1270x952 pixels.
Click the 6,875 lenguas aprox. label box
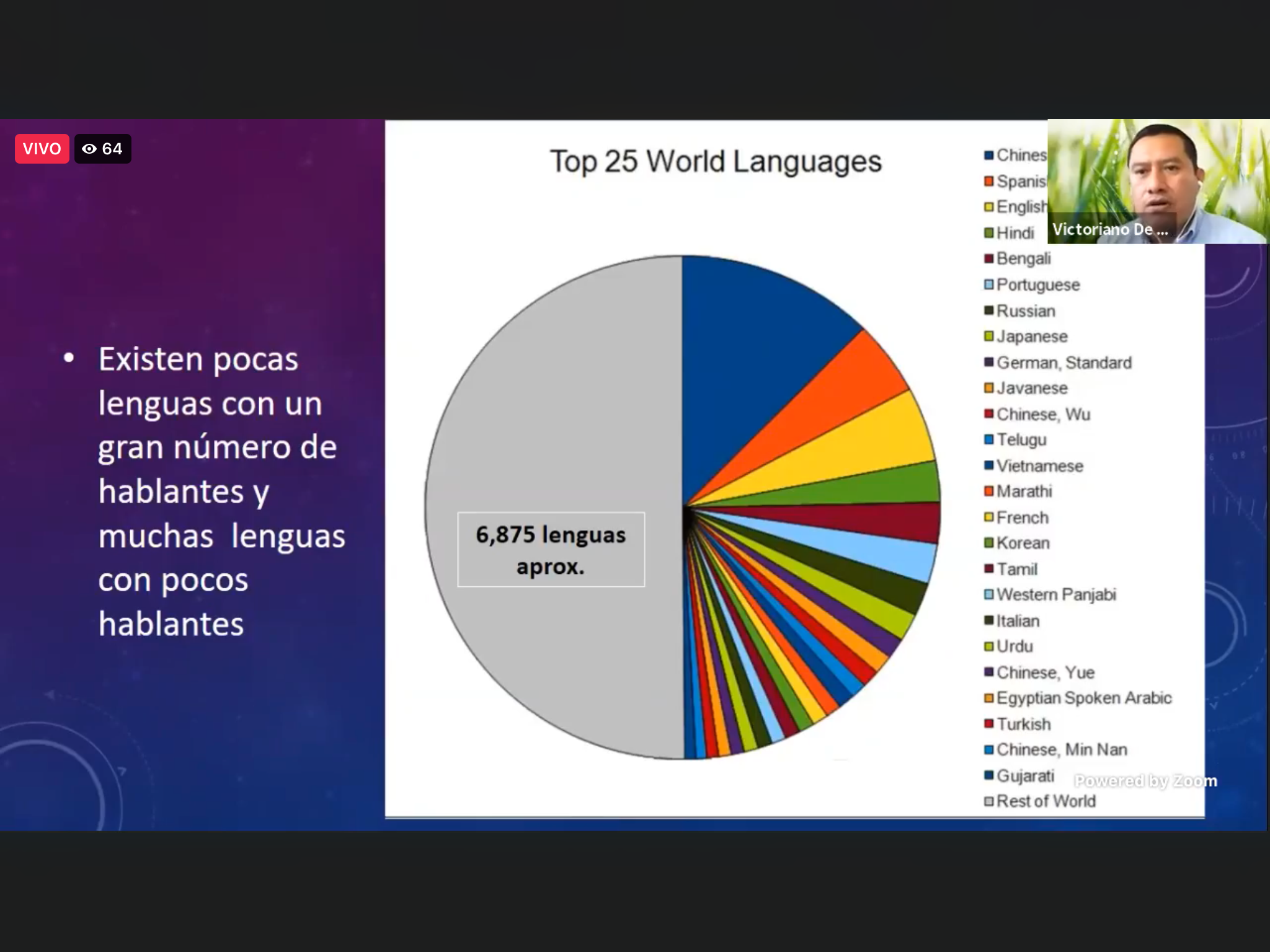click(551, 550)
